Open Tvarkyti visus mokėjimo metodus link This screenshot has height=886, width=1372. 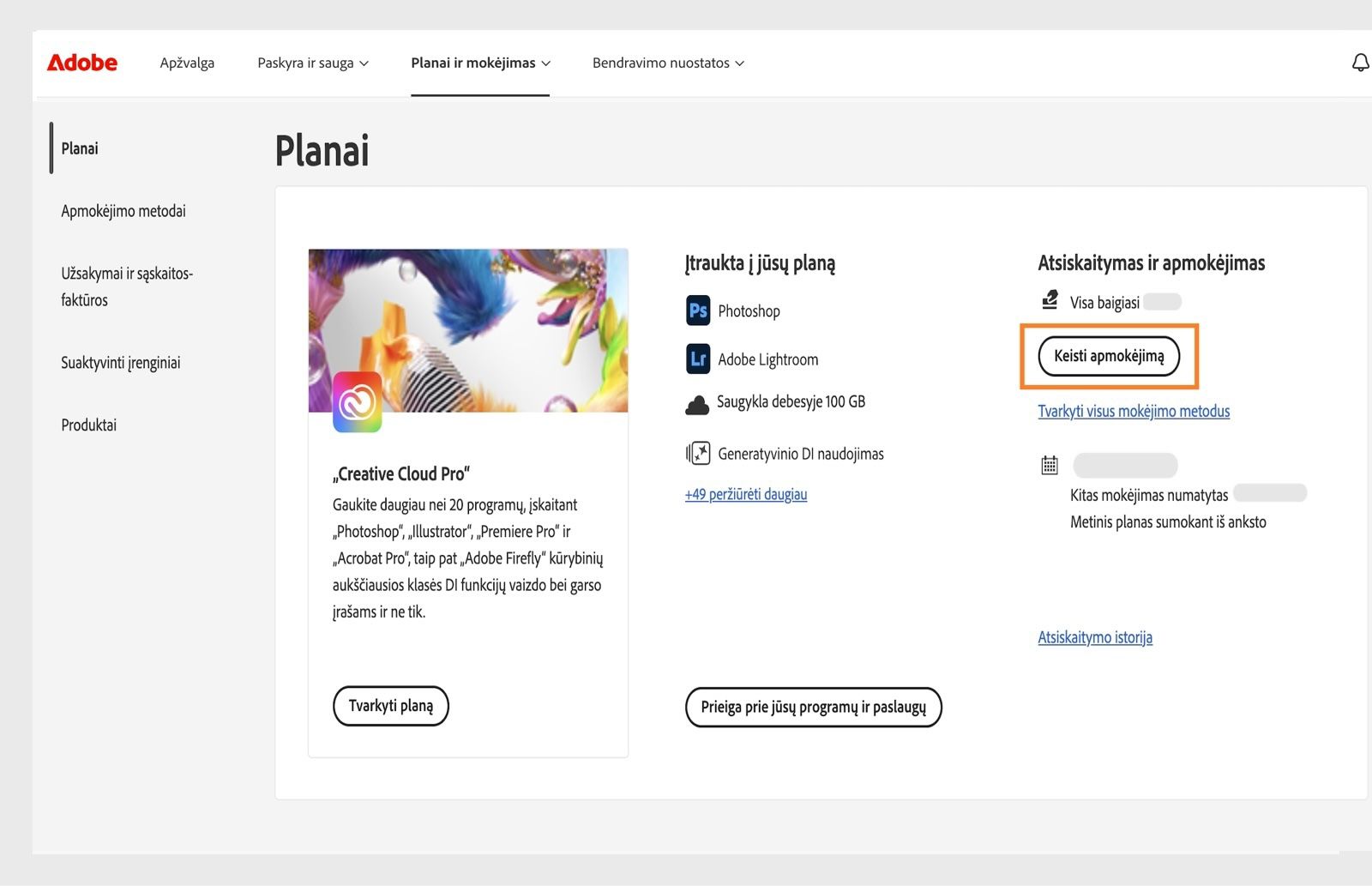(x=1134, y=411)
